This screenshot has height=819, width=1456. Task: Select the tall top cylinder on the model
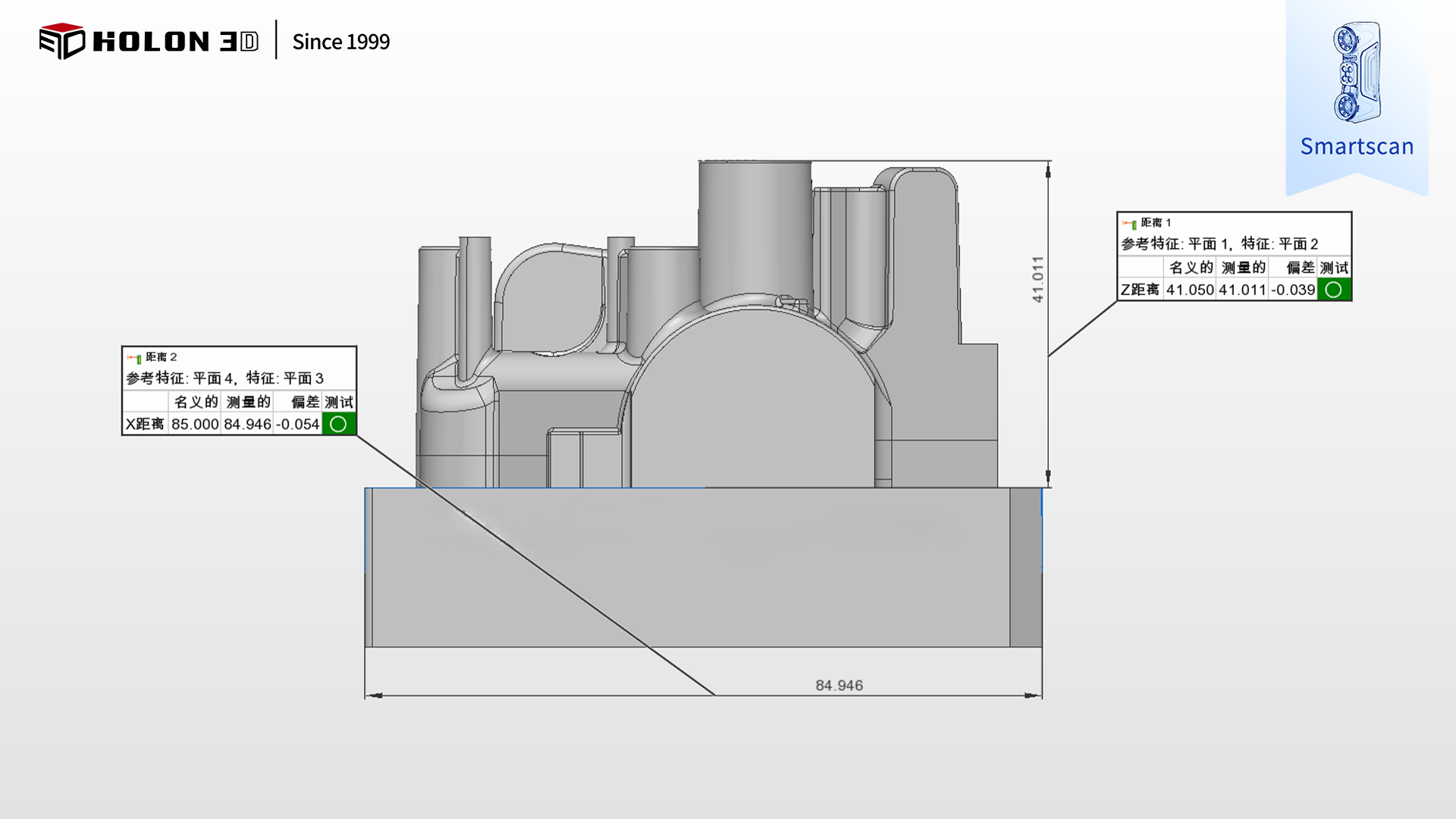755,227
